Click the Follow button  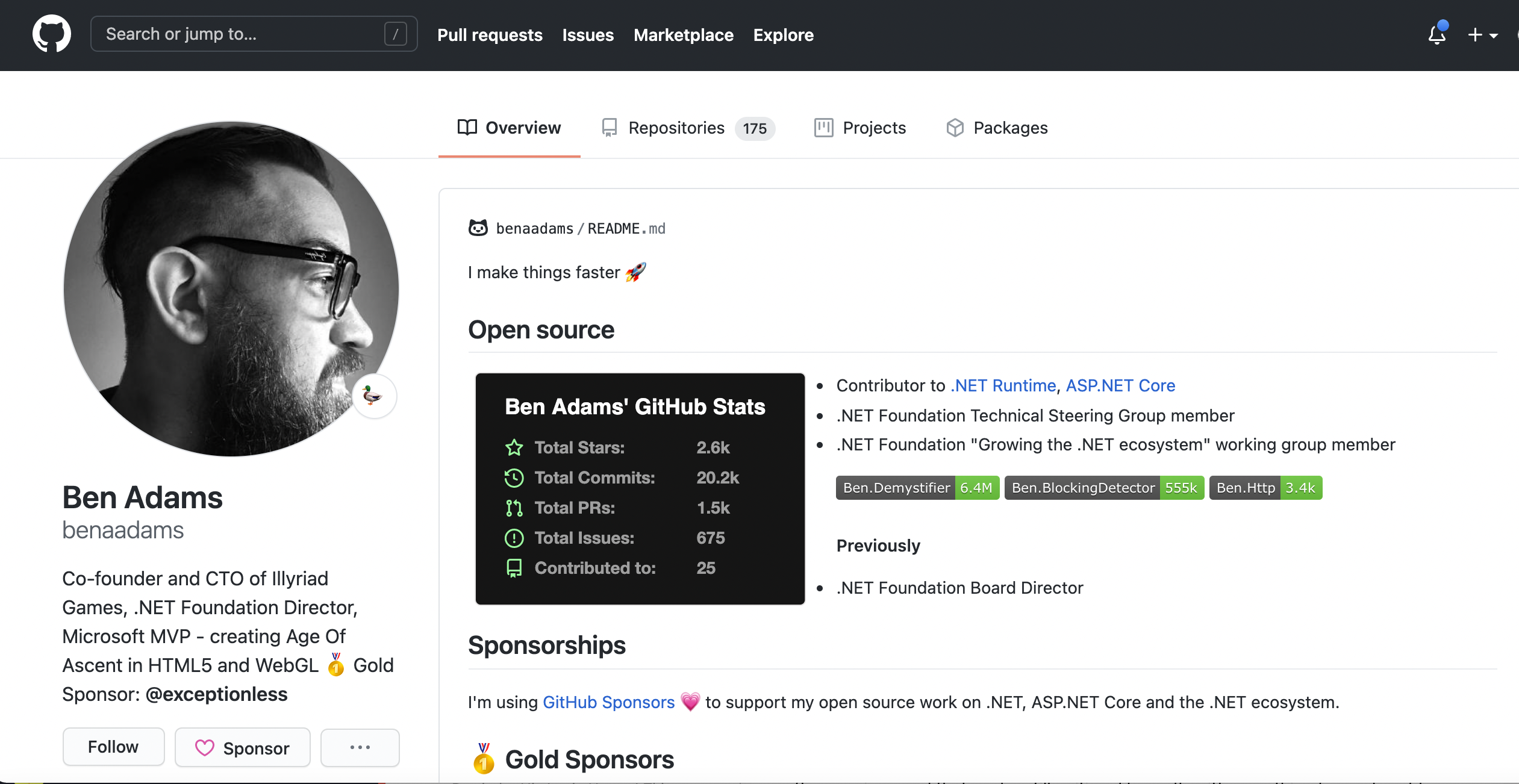tap(113, 747)
